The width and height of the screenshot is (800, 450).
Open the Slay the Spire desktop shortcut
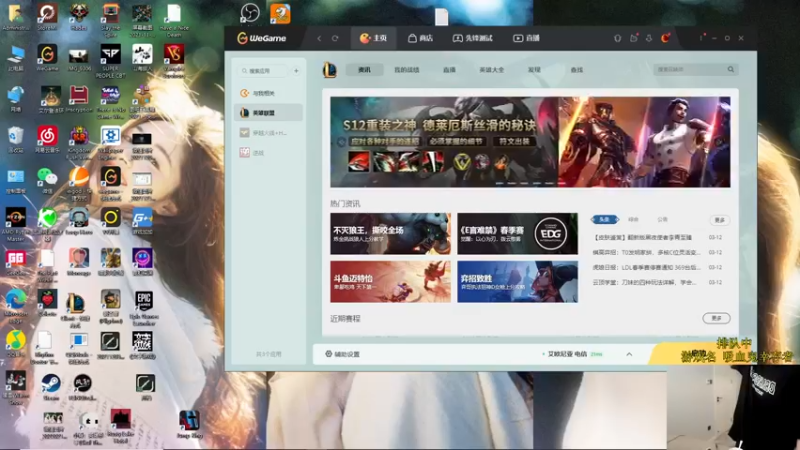tap(110, 20)
